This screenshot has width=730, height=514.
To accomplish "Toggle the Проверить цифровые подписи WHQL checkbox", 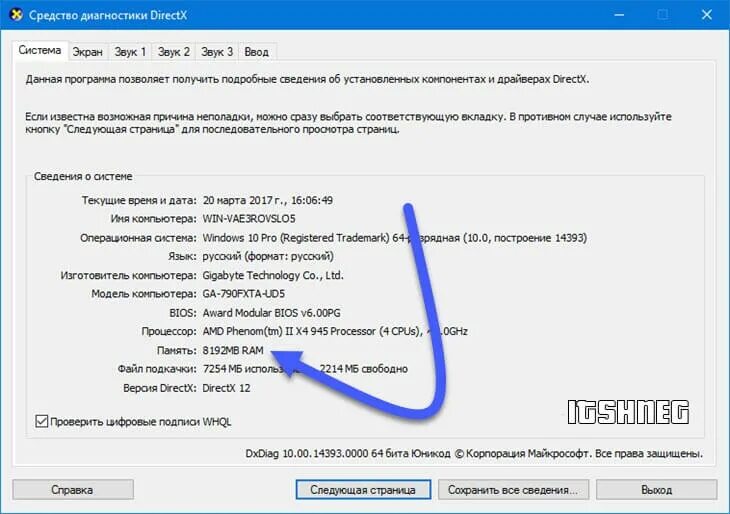I will pos(41,421).
